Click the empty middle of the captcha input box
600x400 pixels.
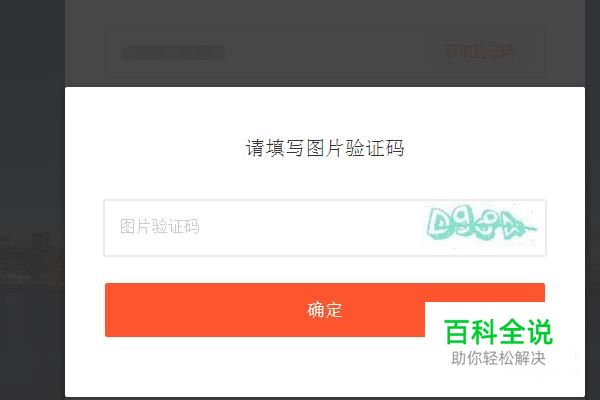[x=306, y=228]
